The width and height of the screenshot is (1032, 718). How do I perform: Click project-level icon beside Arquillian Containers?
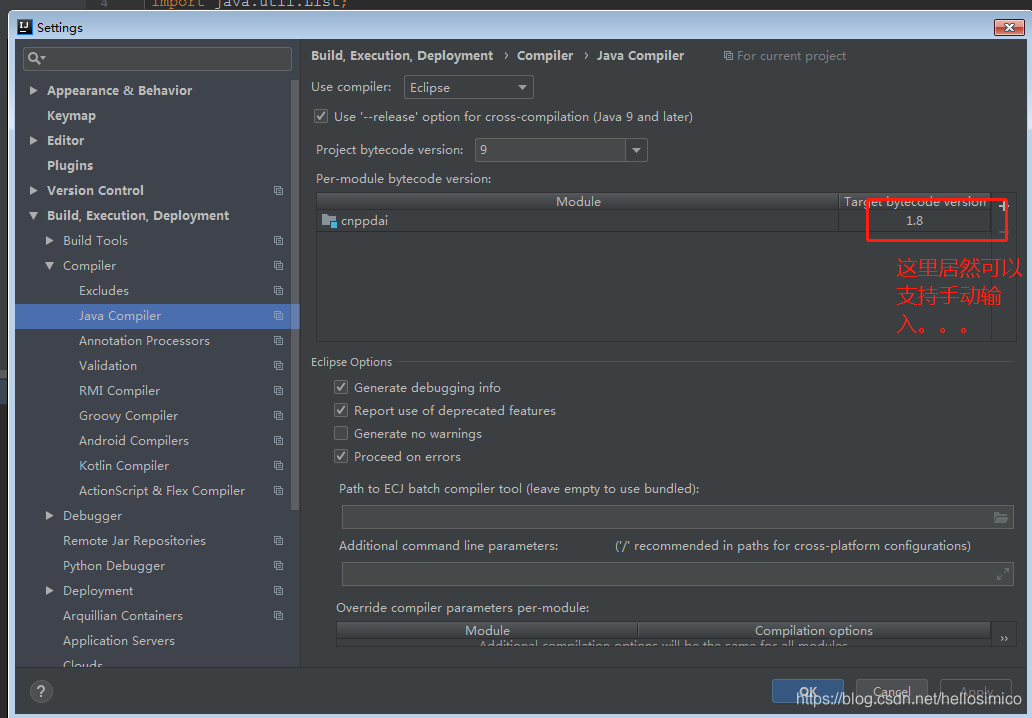(278, 616)
